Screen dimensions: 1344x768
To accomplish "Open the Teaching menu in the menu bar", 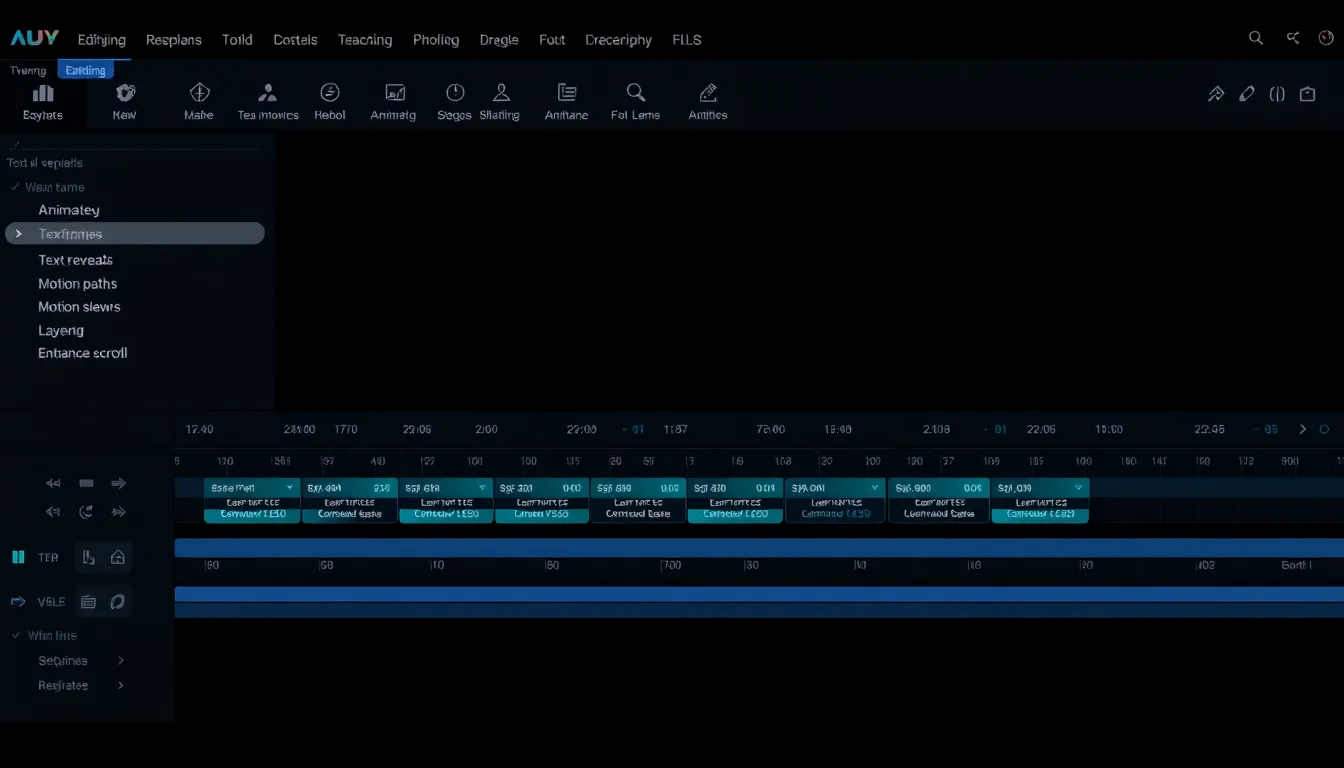I will pos(364,40).
